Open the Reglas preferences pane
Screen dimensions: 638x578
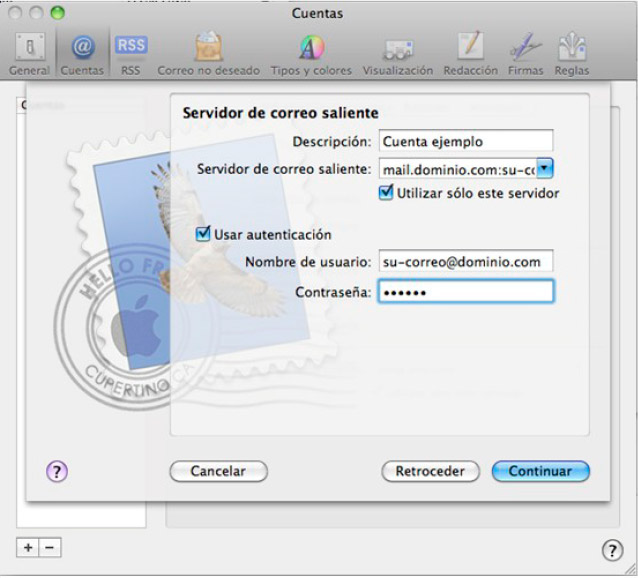tap(572, 54)
